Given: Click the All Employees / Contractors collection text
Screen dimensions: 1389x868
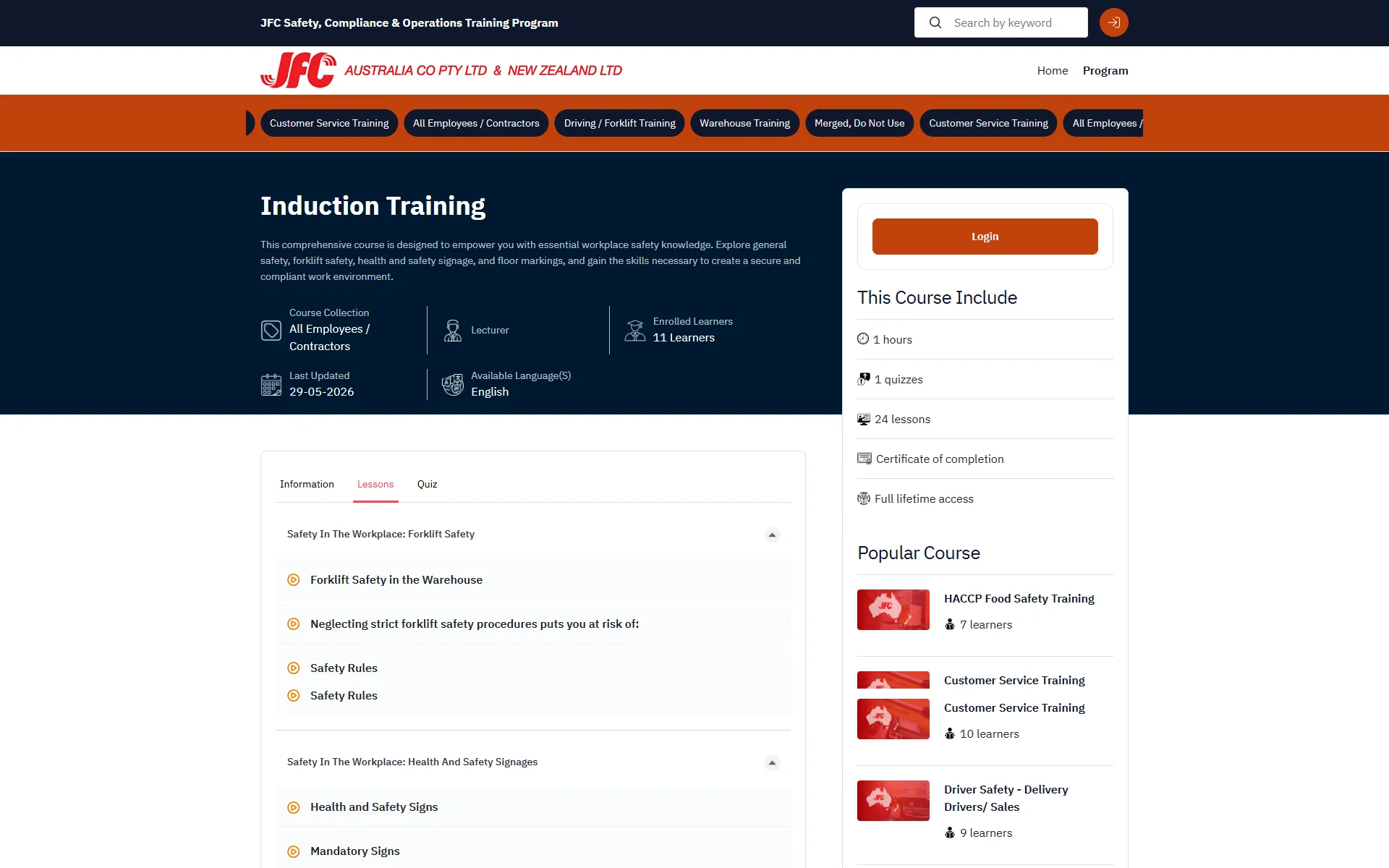Looking at the screenshot, I should click(x=329, y=337).
